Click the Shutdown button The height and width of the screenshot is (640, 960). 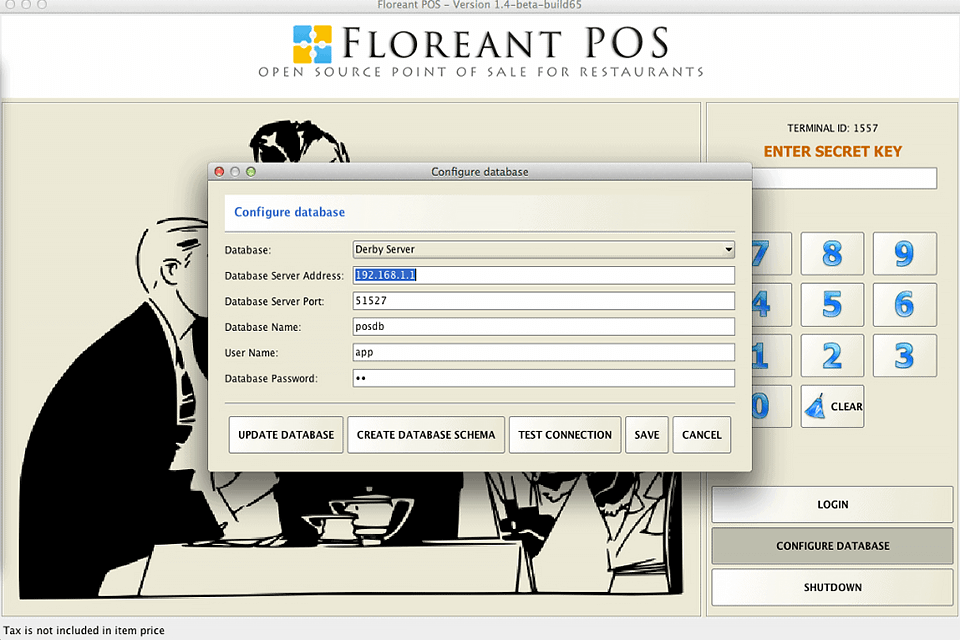pyautogui.click(x=831, y=587)
